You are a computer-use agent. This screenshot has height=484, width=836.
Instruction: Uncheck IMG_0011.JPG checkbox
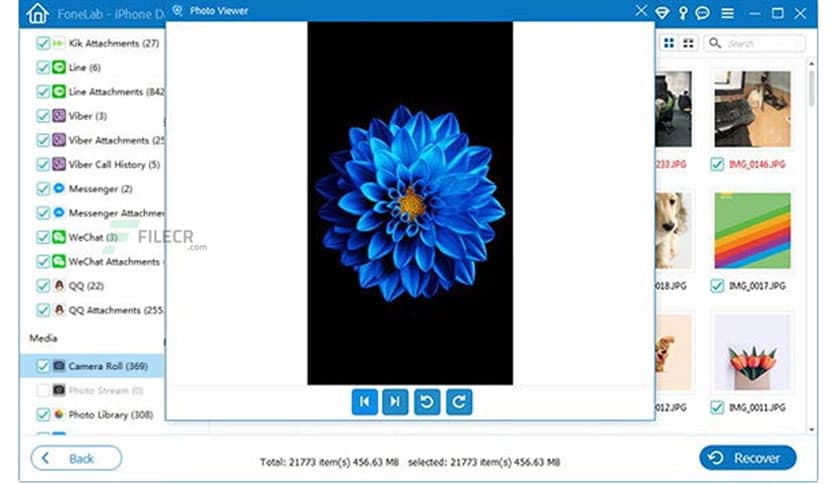(x=717, y=407)
